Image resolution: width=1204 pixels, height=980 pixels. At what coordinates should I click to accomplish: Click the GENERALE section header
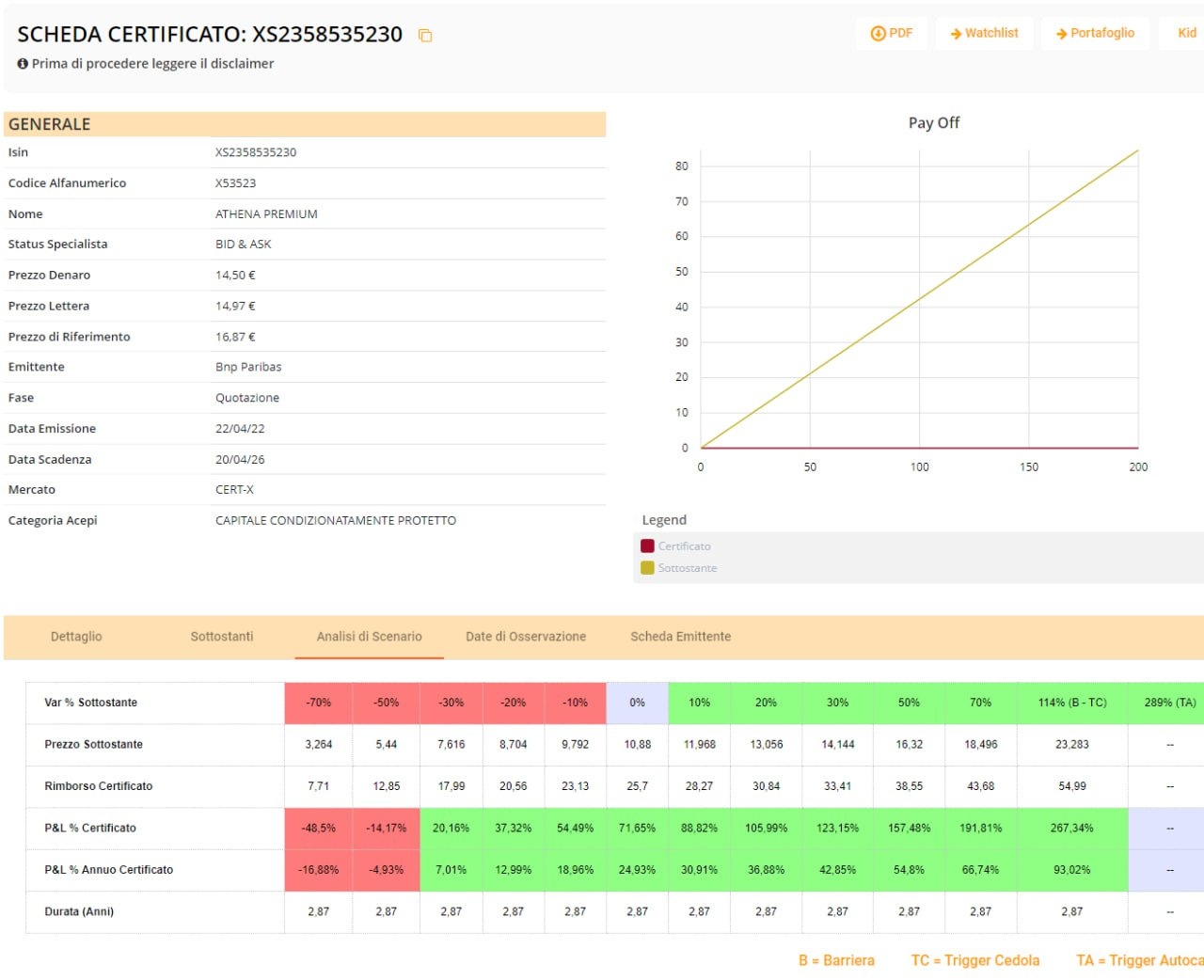tap(305, 124)
